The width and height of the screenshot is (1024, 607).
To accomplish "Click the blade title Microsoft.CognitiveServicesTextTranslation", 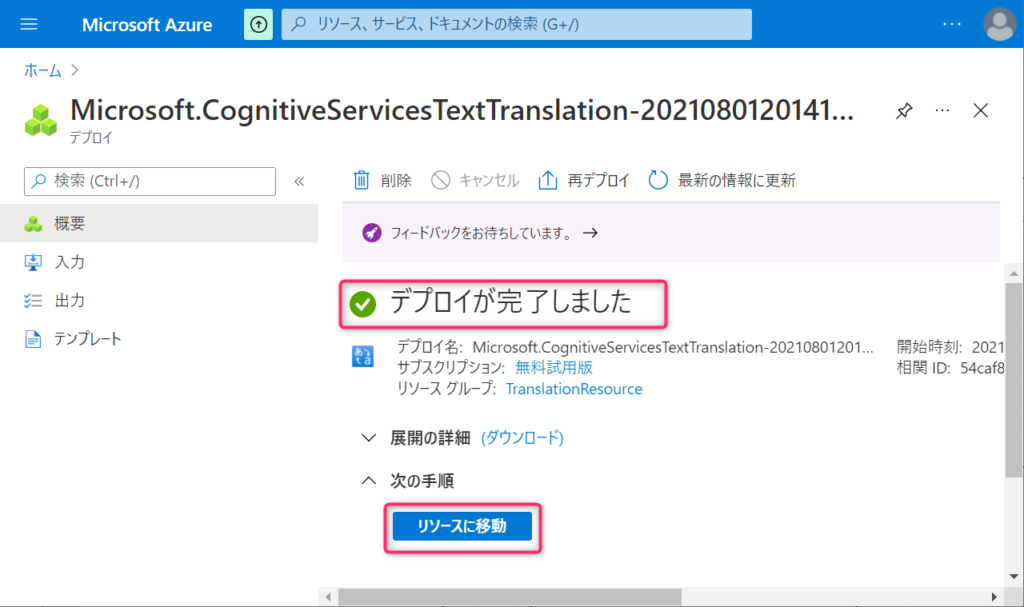I will [462, 110].
